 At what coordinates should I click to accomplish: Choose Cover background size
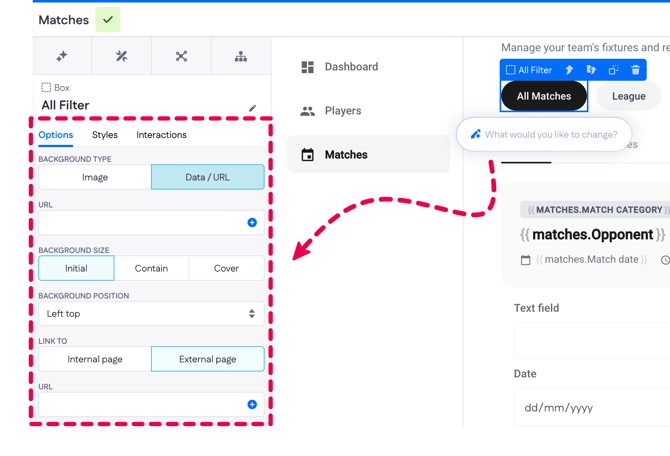click(x=227, y=268)
